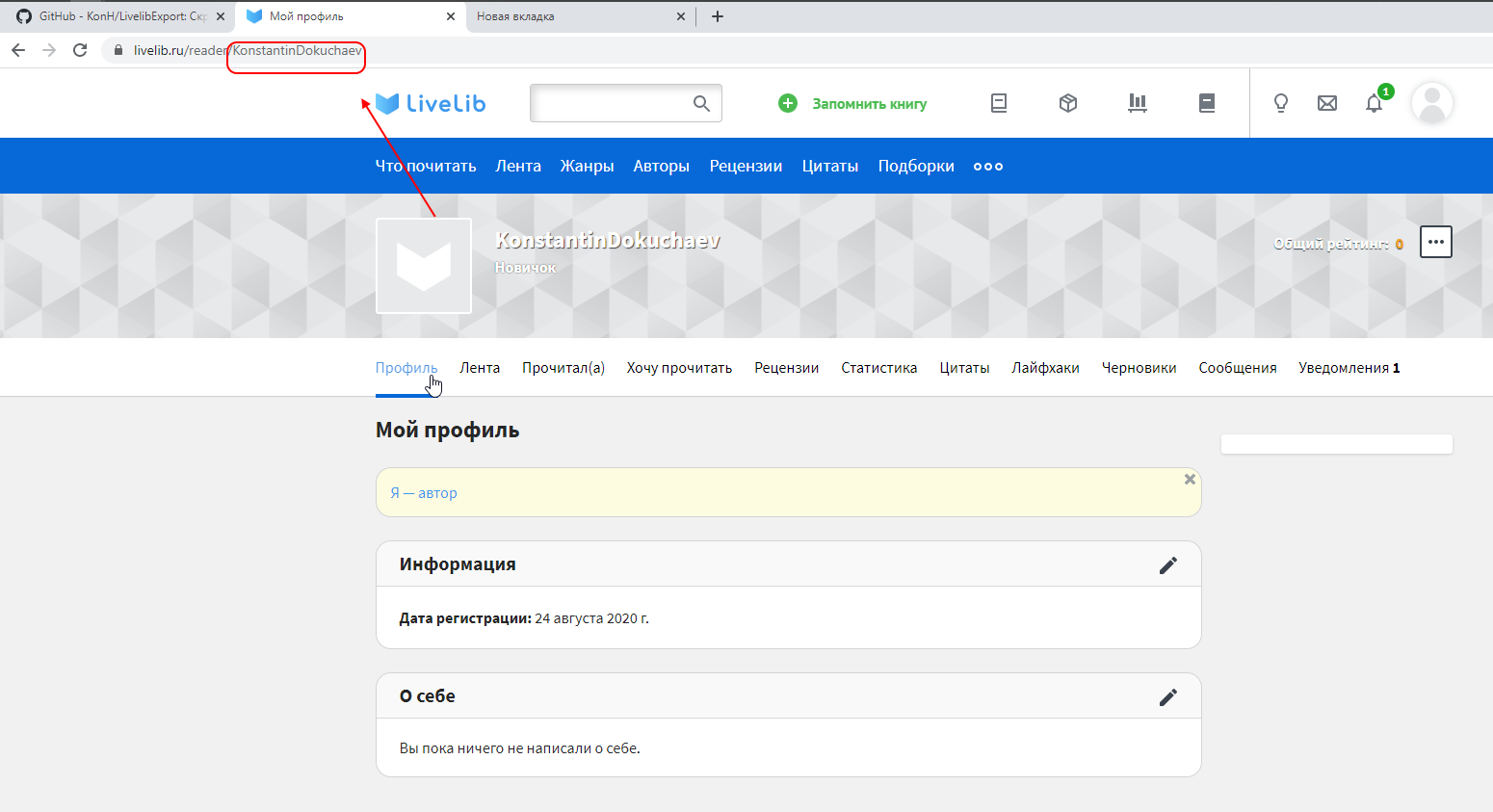Click the search magnifier icon

click(x=701, y=103)
